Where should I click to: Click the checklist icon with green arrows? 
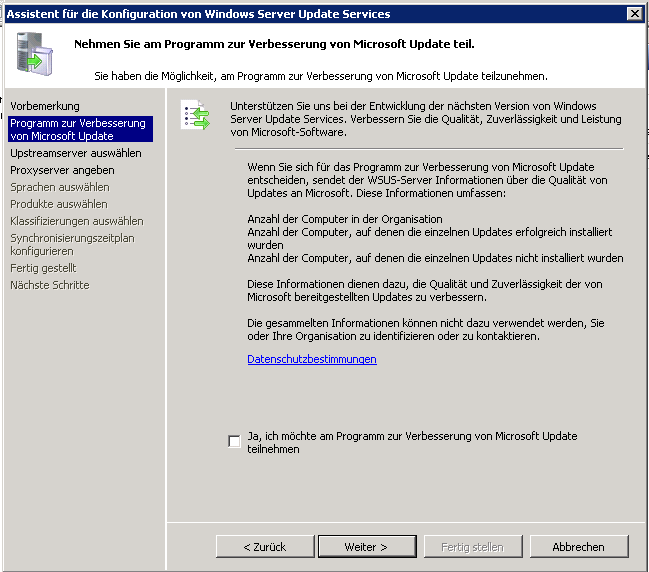pyautogui.click(x=195, y=115)
